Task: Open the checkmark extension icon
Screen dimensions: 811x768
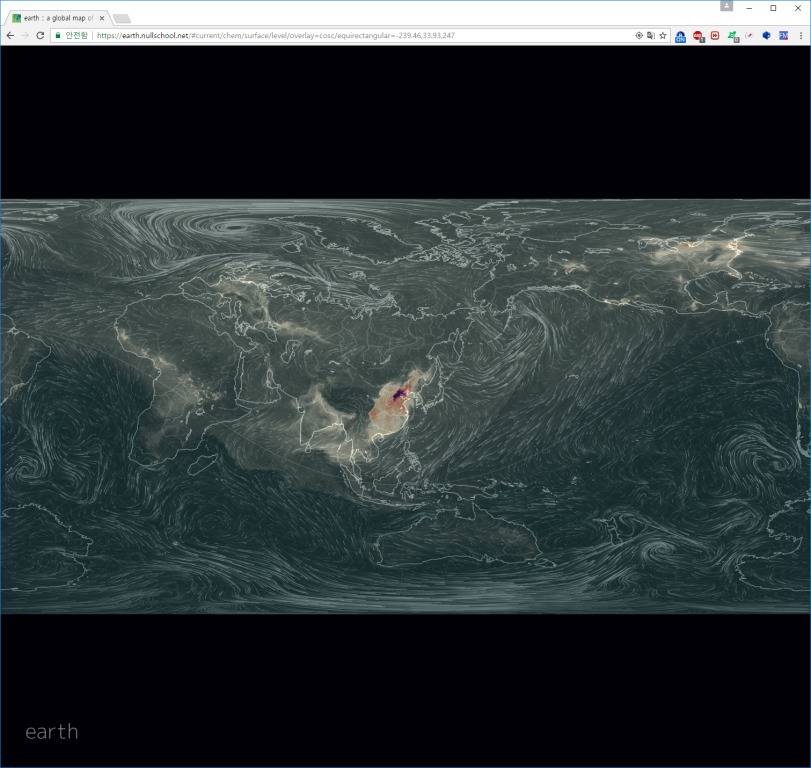Action: [749, 36]
